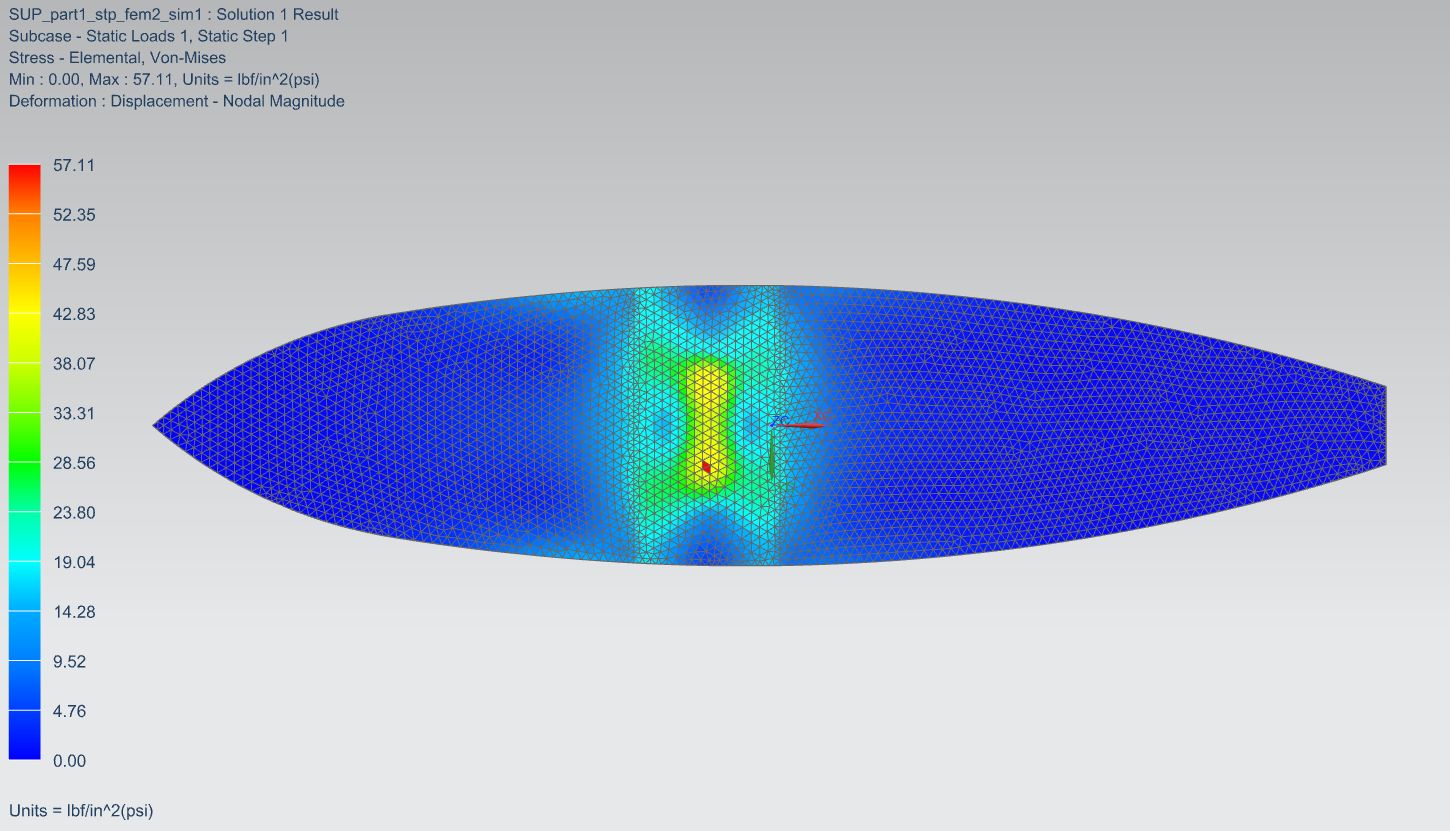Click the Subcase Static Loads 1 text
This screenshot has height=831, width=1450.
point(149,36)
